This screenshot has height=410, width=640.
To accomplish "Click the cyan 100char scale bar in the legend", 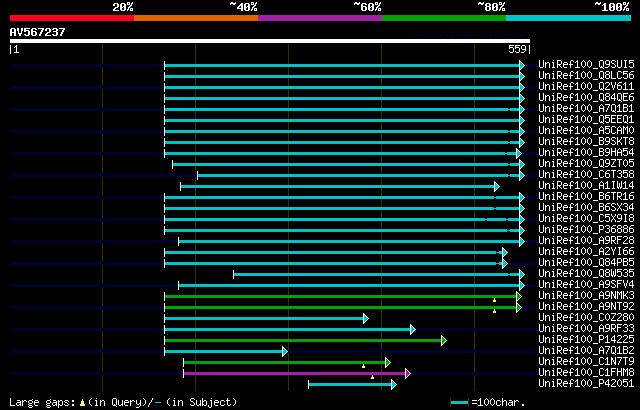I will click(x=460, y=403).
